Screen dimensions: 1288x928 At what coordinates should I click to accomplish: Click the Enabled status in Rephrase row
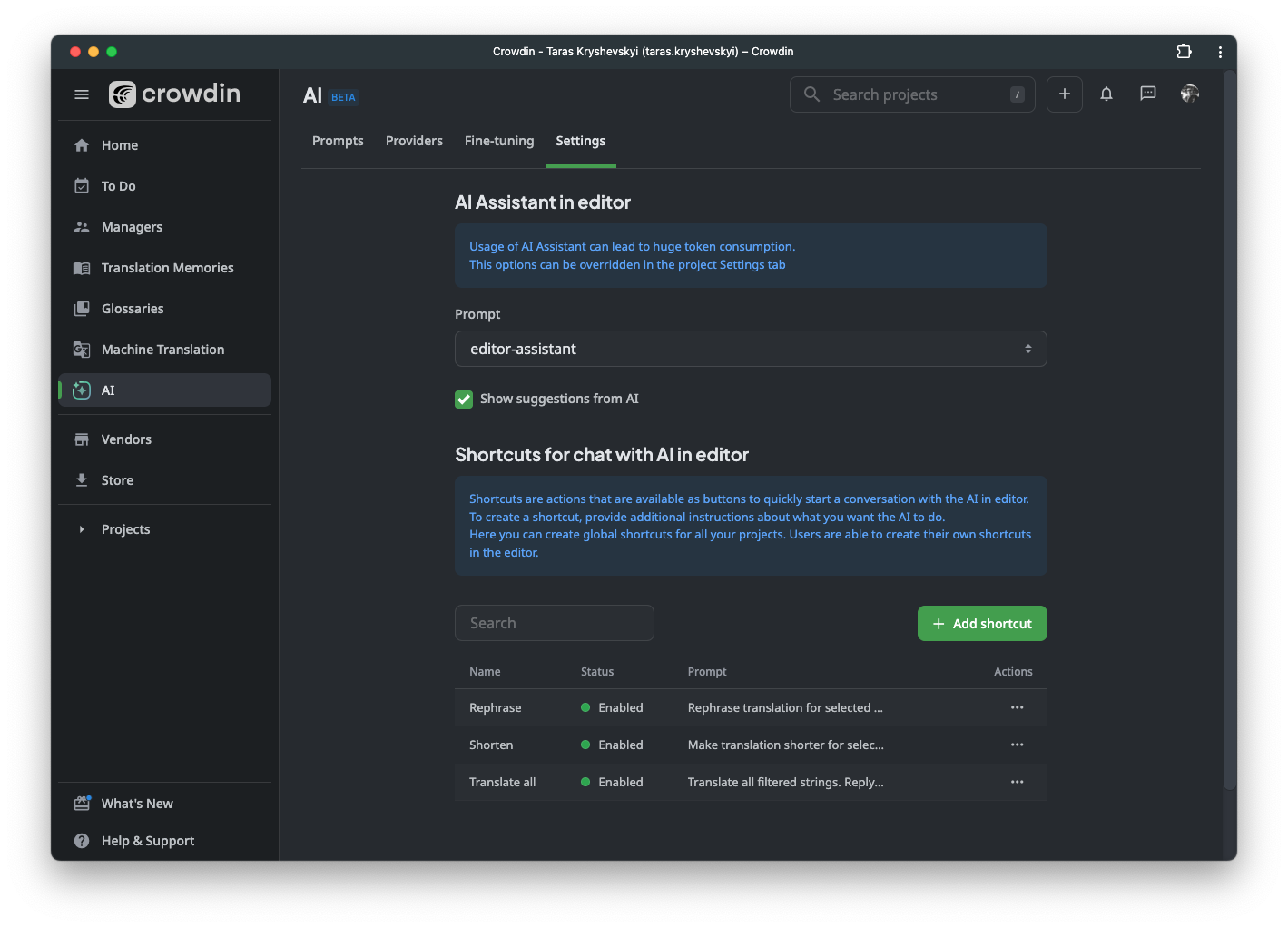tap(612, 707)
